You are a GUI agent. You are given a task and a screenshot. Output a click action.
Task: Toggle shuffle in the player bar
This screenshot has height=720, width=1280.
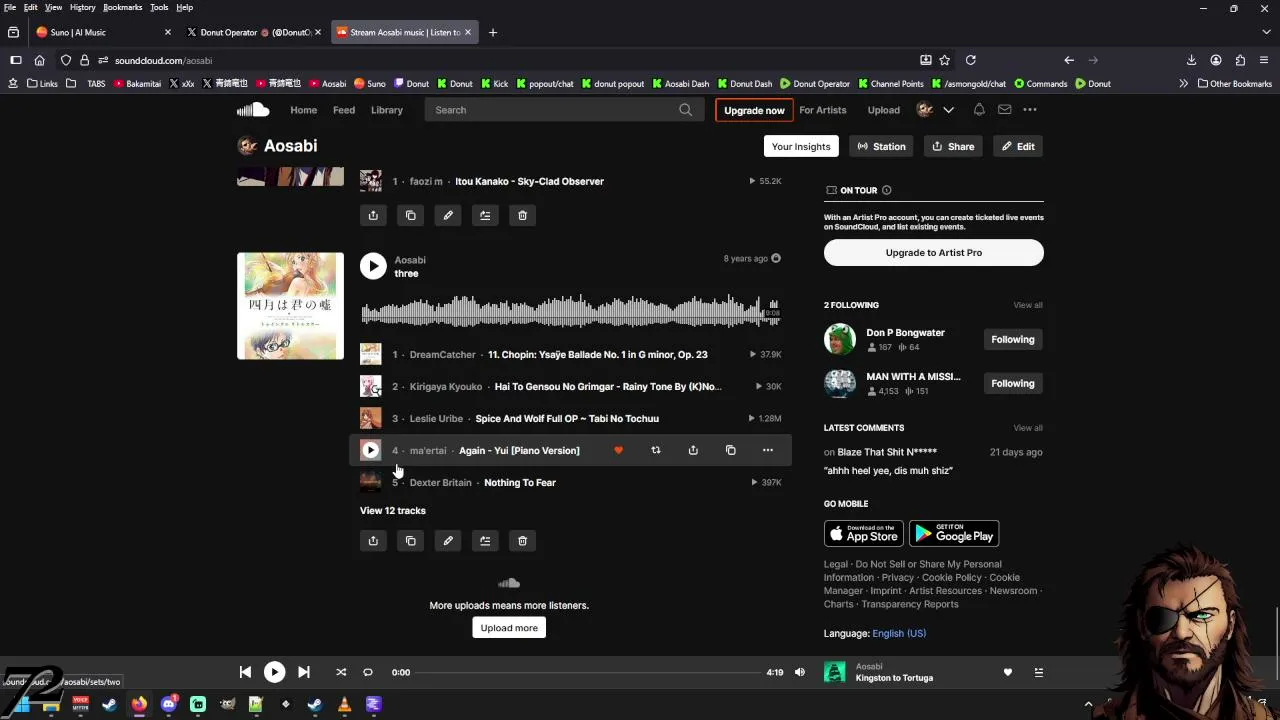[341, 672]
